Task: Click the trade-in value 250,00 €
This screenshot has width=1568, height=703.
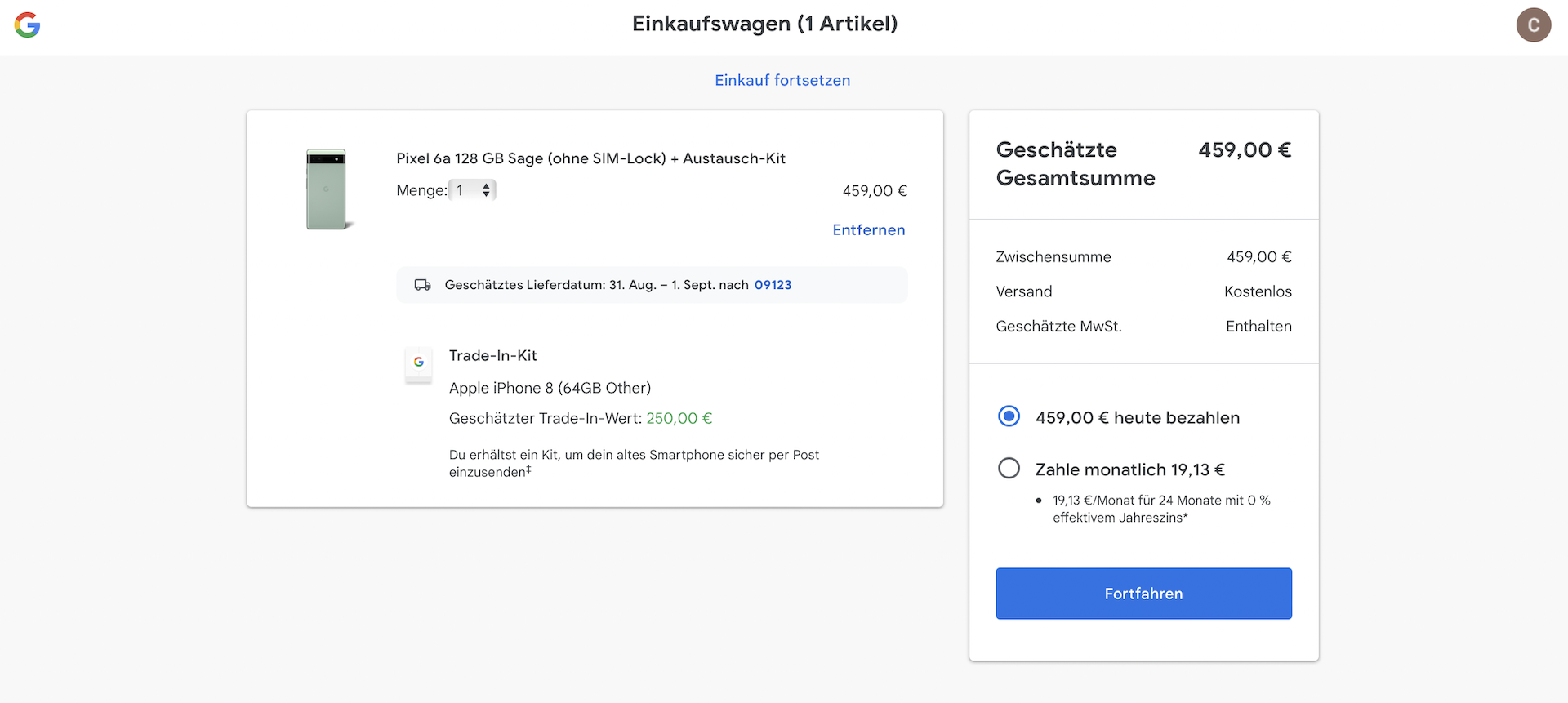Action: coord(679,418)
